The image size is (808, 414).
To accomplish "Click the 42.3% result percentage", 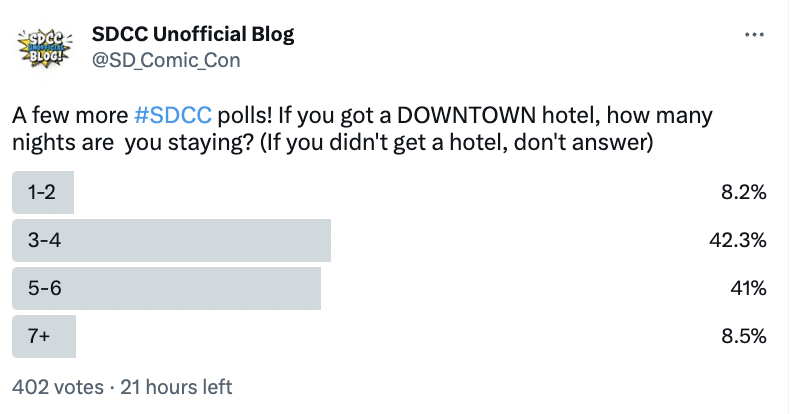I will coord(738,240).
